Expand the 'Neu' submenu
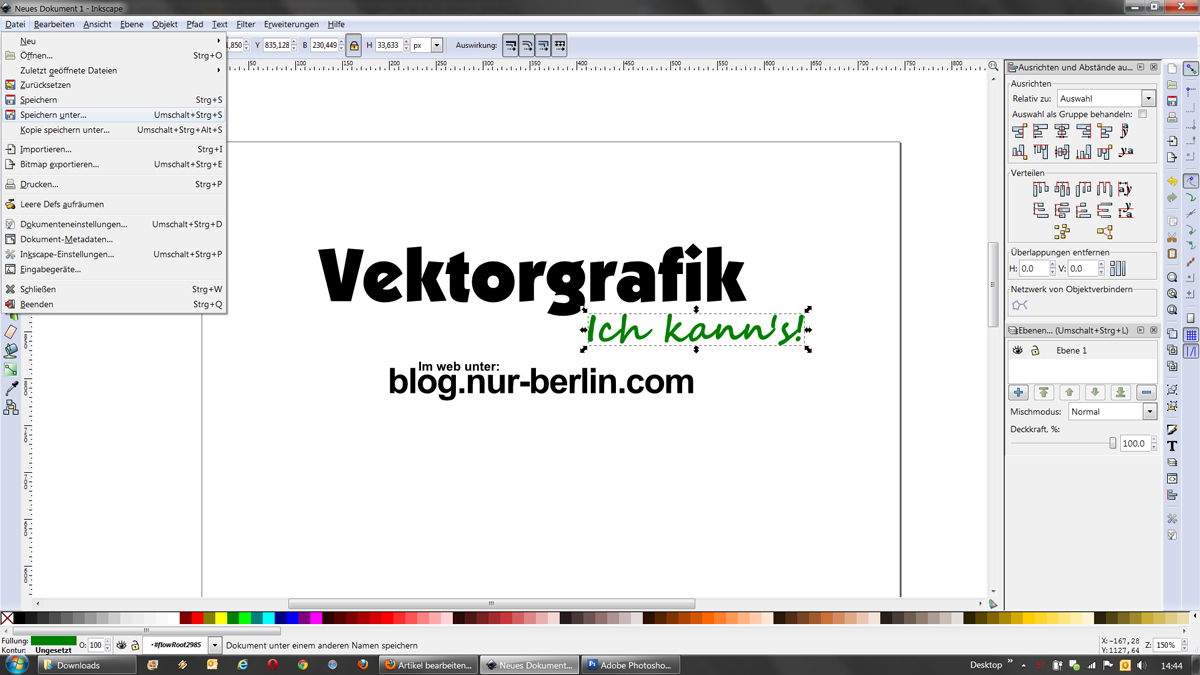 (113, 41)
